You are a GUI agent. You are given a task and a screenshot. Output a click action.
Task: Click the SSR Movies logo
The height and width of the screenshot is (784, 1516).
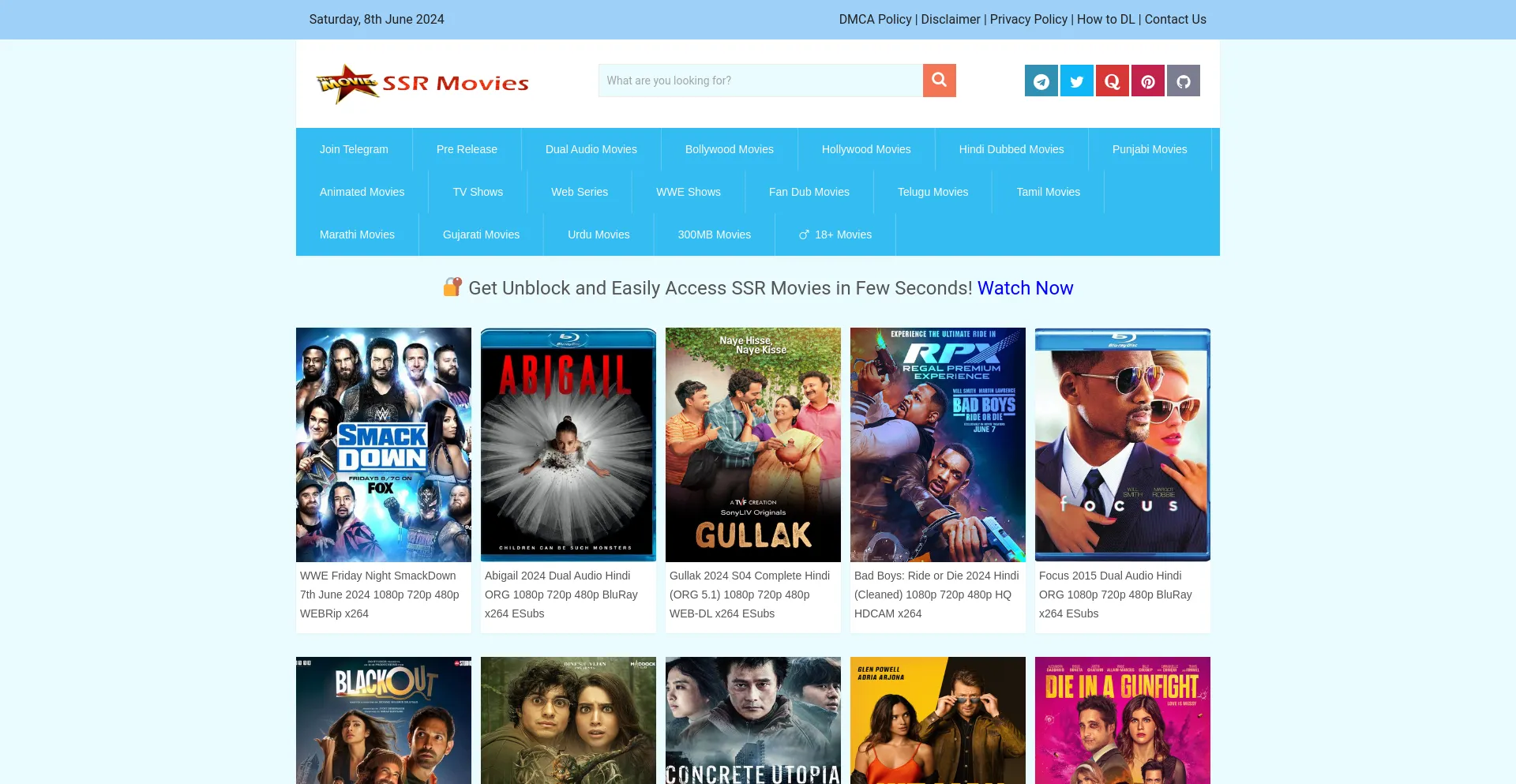click(422, 83)
